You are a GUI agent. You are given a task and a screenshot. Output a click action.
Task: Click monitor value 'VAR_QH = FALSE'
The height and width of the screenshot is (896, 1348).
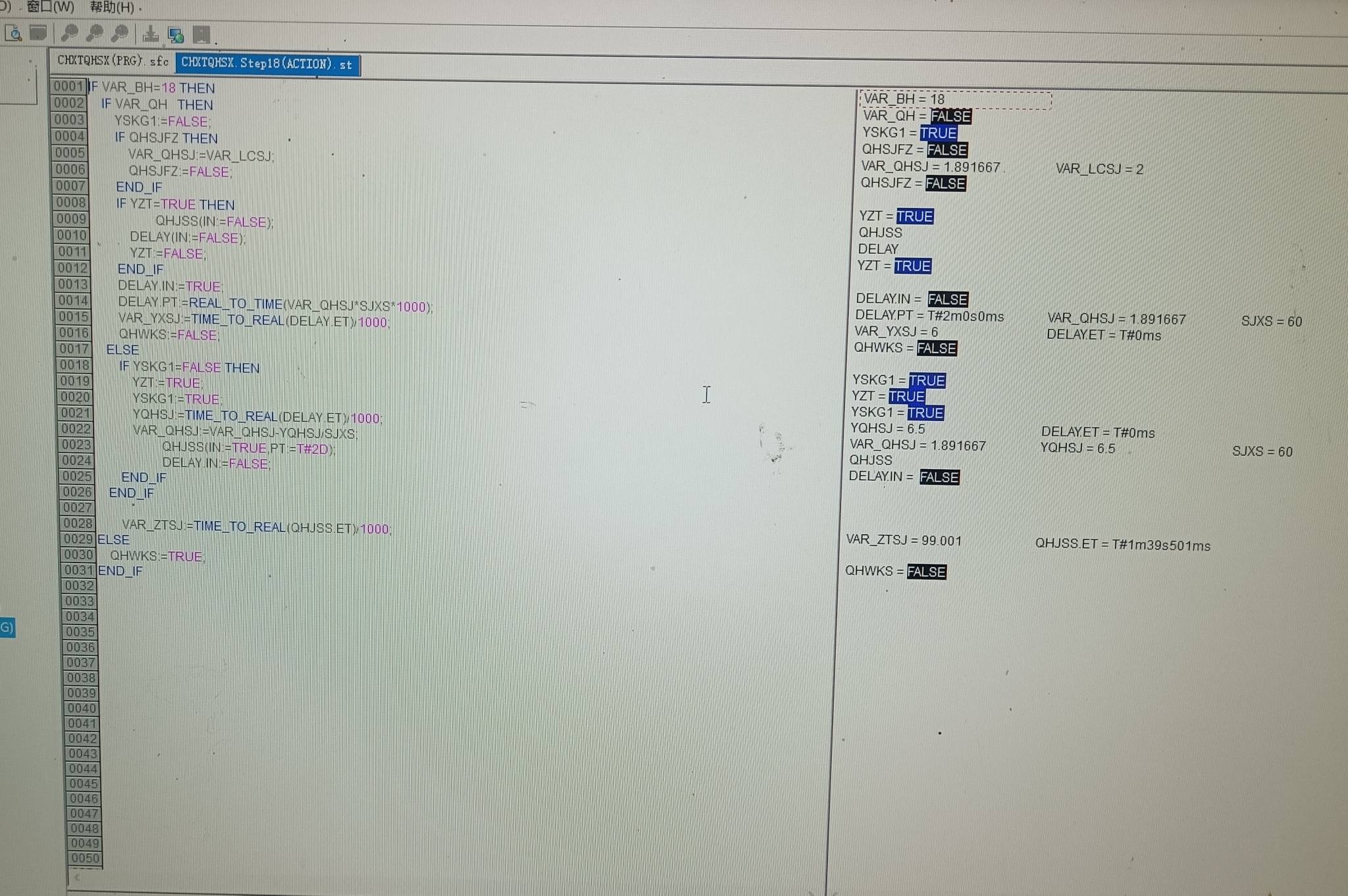917,116
